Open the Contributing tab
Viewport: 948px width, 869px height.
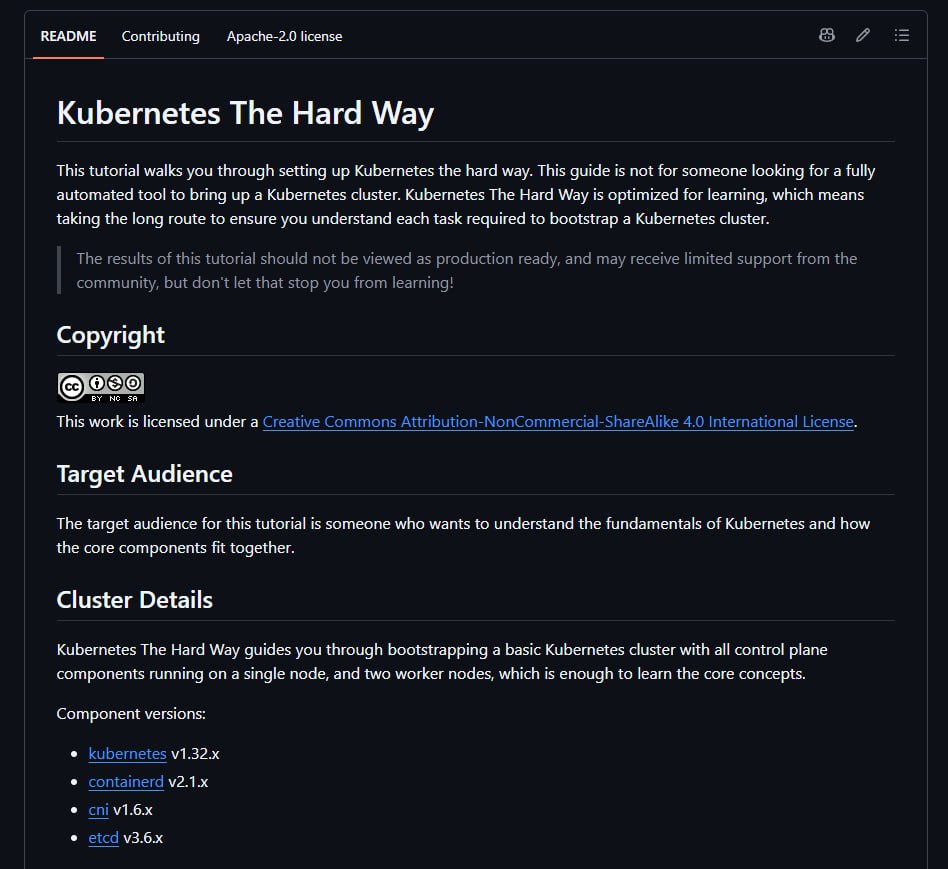point(160,36)
